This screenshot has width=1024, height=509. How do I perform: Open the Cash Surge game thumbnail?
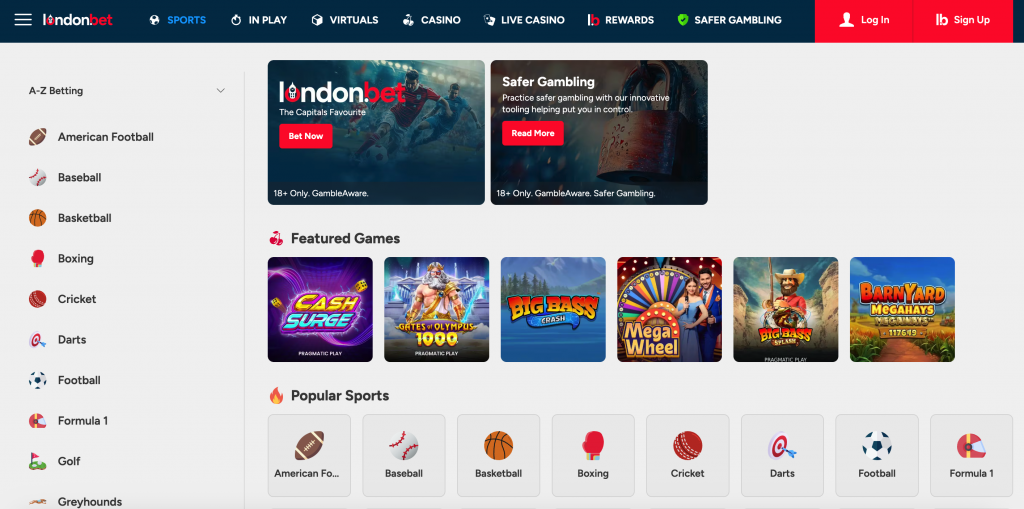click(320, 309)
